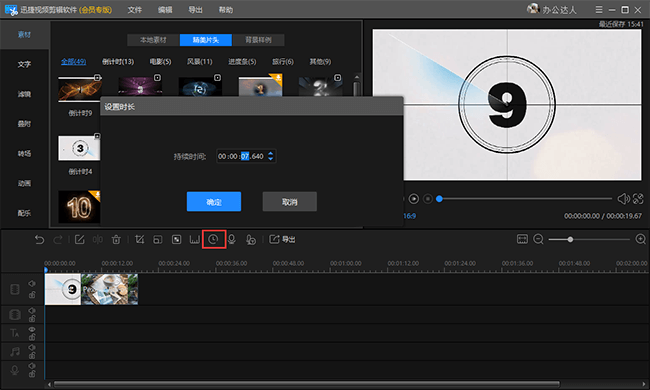Open the hamburger menu in title bar

coord(599,10)
